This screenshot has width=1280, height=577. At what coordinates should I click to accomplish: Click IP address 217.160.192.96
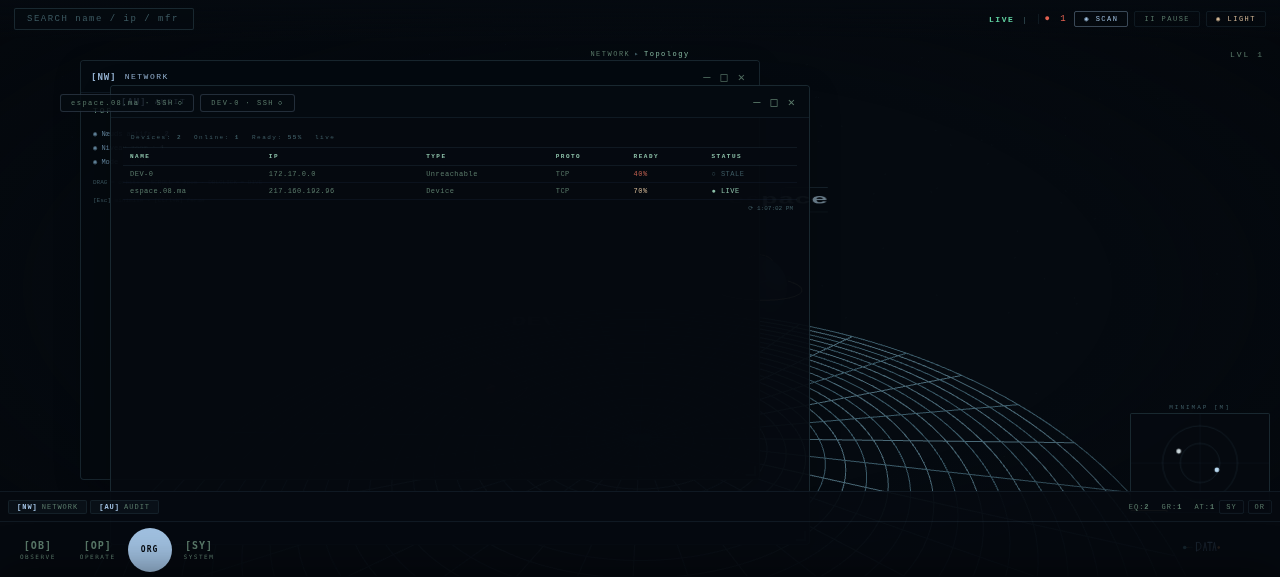coord(301,191)
